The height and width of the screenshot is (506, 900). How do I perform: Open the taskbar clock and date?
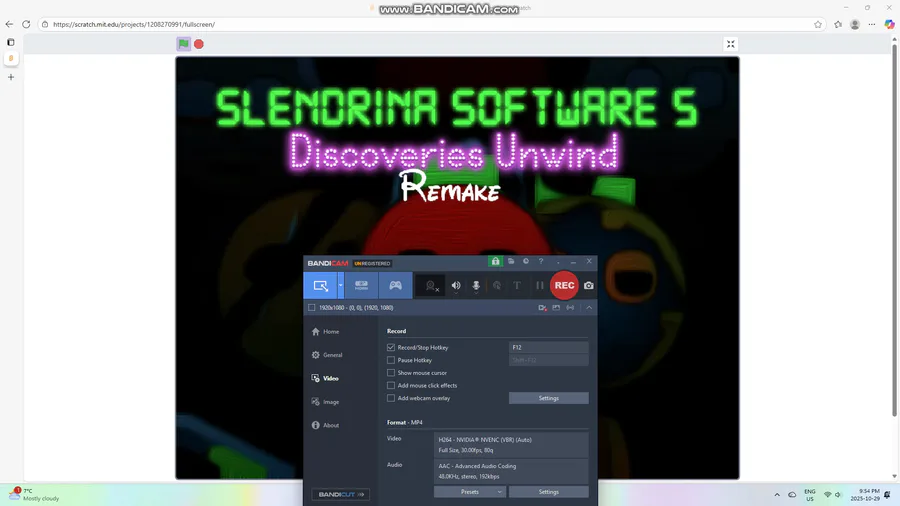click(865, 495)
